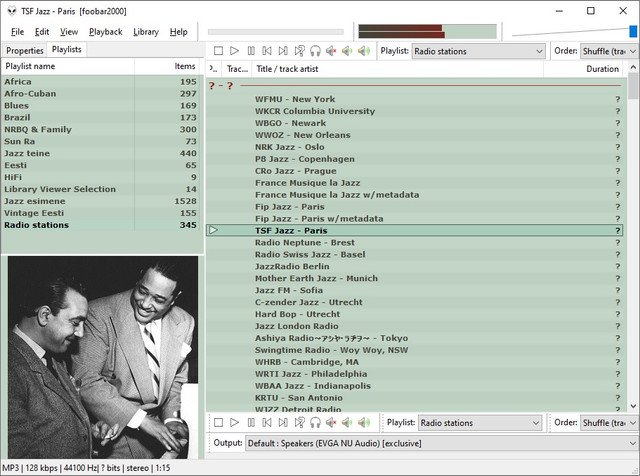Screen dimensions: 640x476
Task: Open the File menu
Action: (x=17, y=31)
